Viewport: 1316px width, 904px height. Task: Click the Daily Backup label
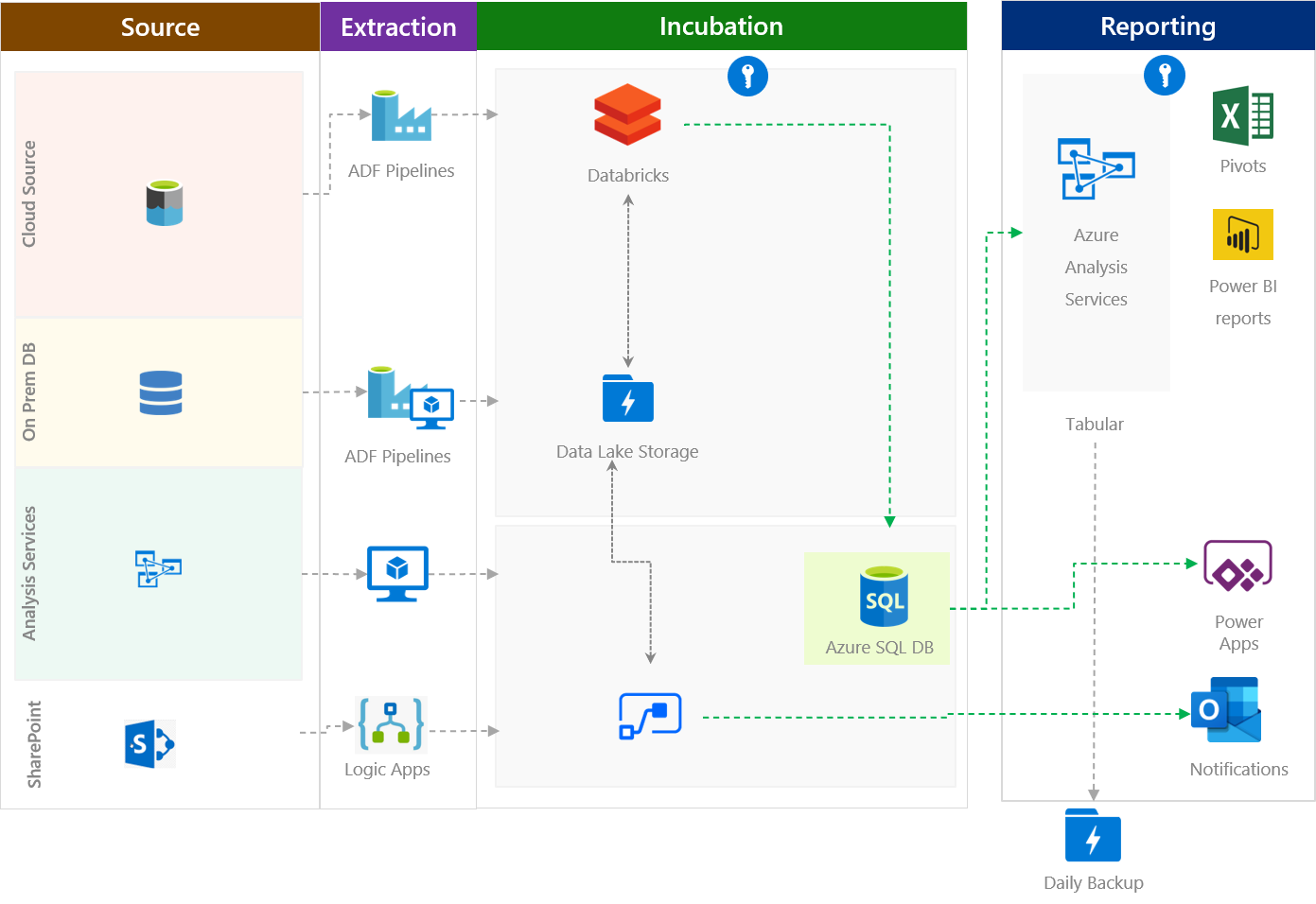point(1094,882)
